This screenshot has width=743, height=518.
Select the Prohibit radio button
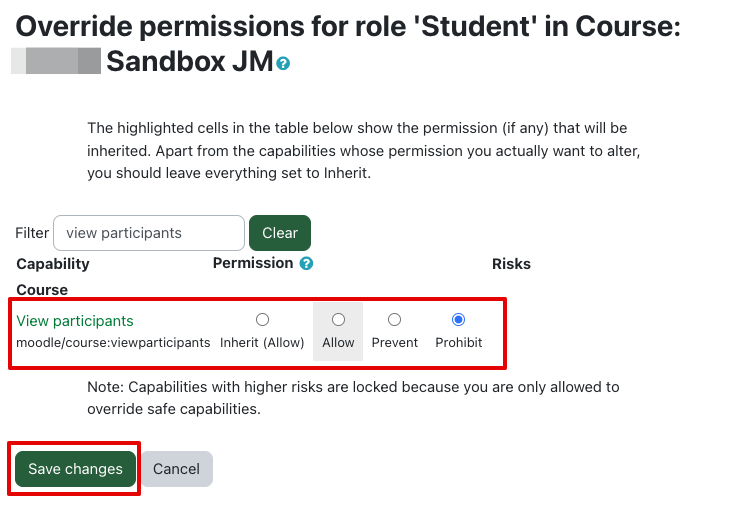coord(458,320)
